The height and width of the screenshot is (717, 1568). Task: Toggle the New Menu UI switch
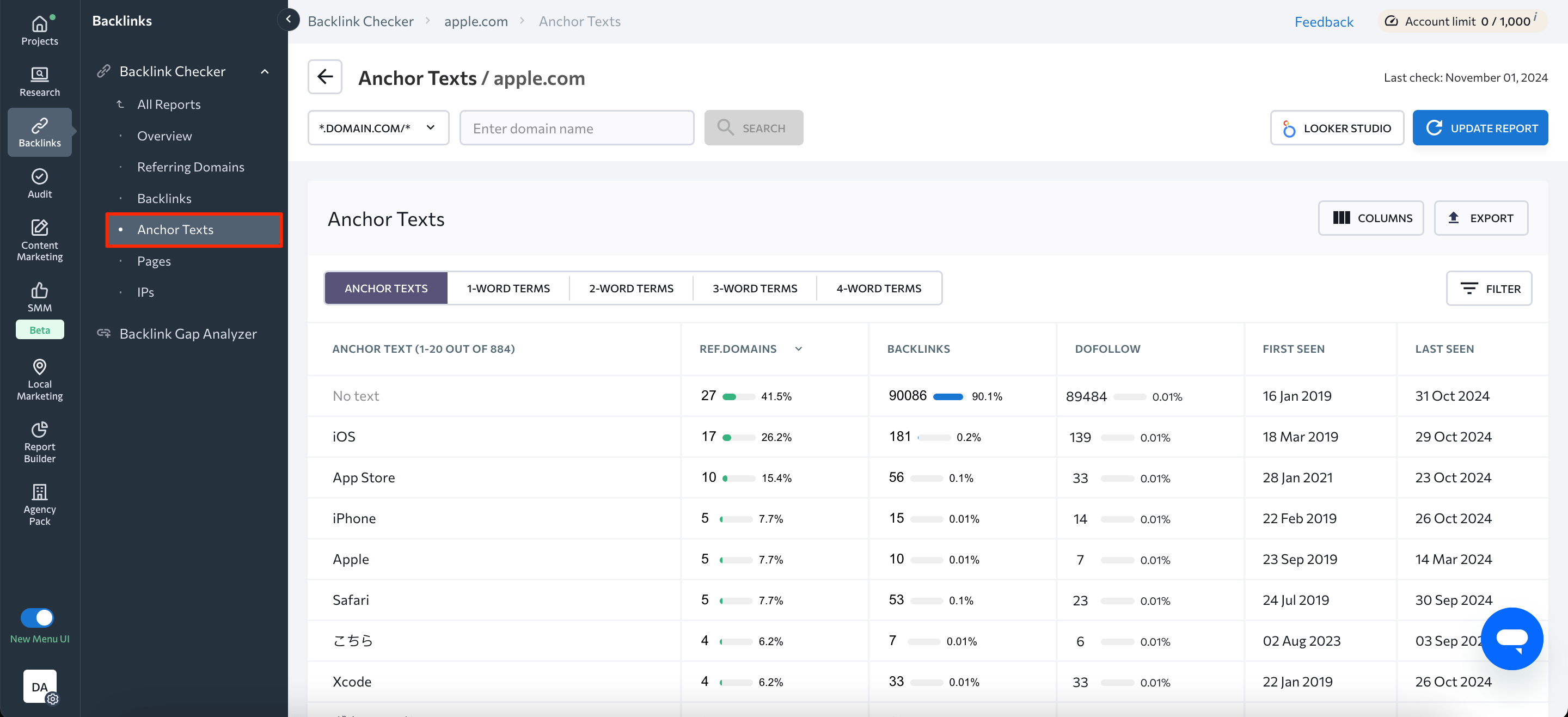(38, 617)
